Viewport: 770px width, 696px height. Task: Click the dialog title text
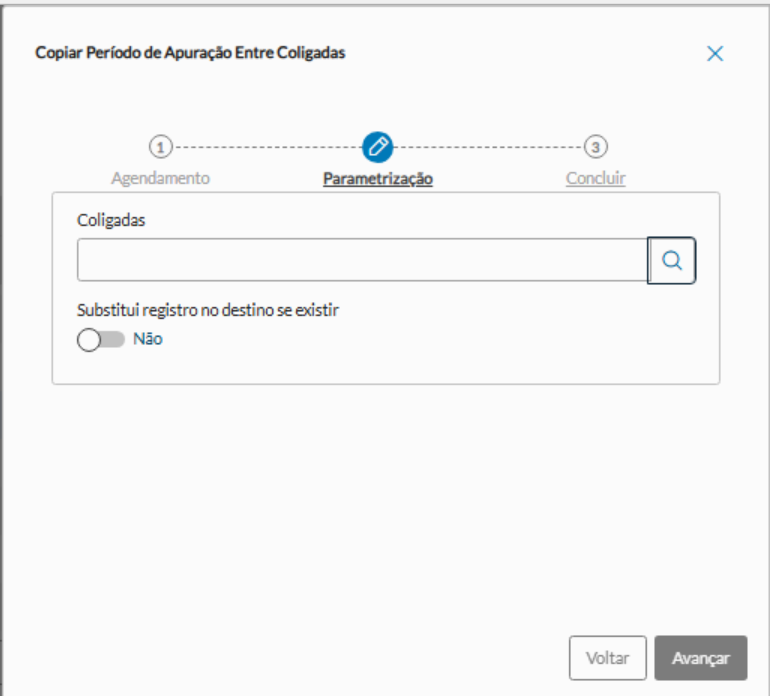click(x=190, y=53)
